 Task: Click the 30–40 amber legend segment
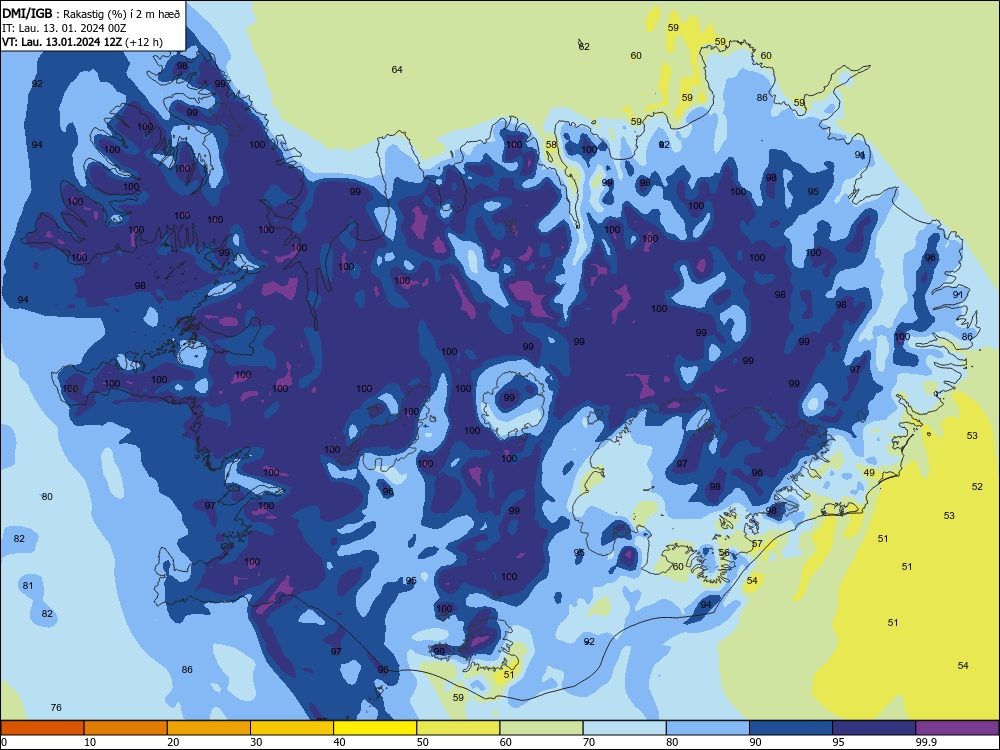[292, 728]
